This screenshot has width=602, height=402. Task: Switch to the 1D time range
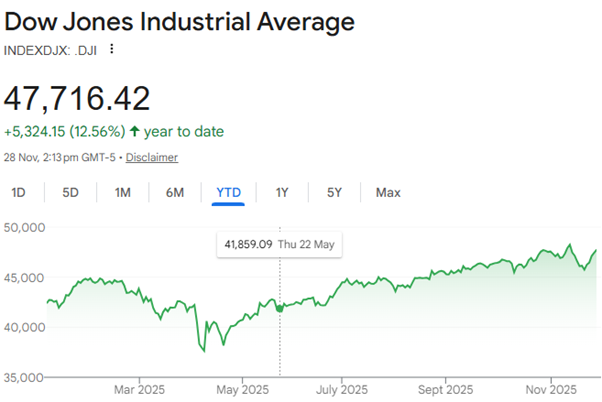click(x=20, y=192)
